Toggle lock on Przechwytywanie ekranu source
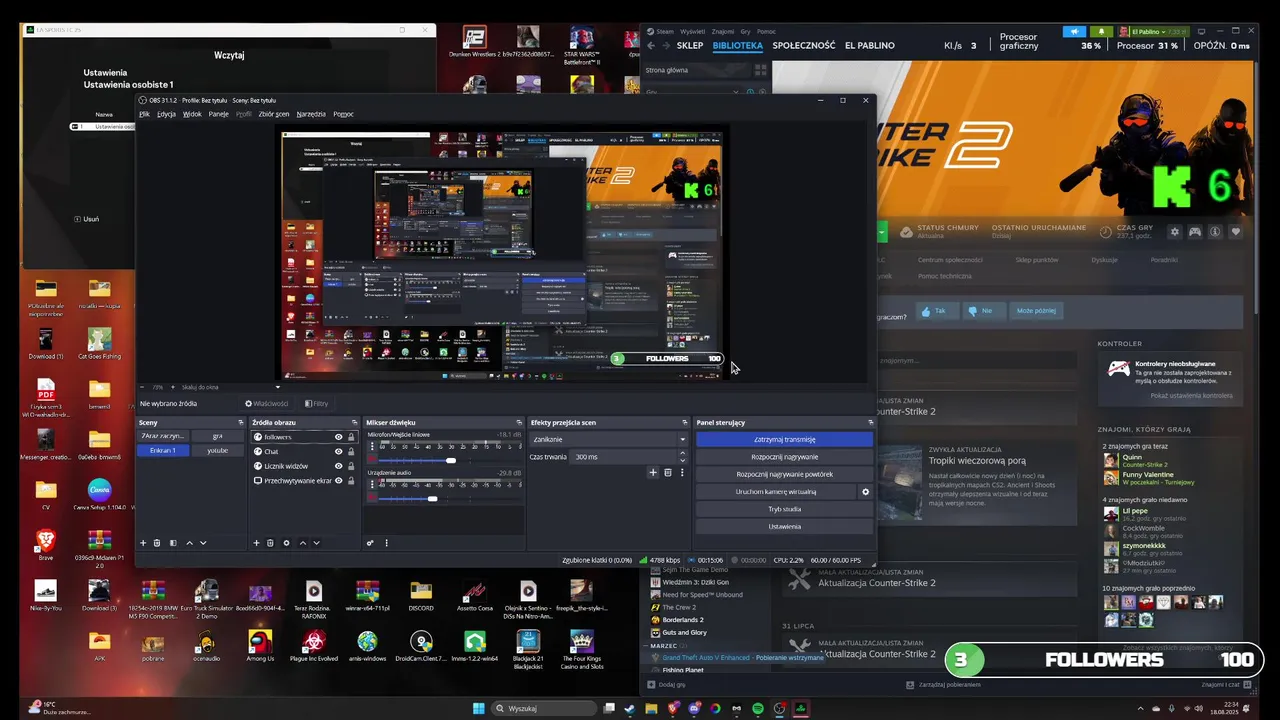 351,481
